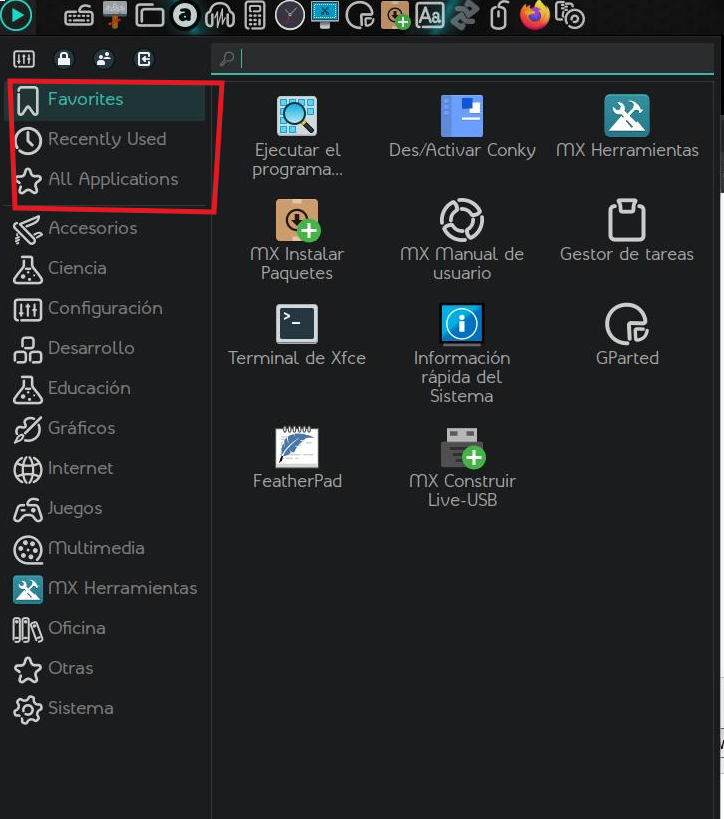This screenshot has width=724, height=819.
Task: Open FeatherPad text editor
Action: (297, 459)
